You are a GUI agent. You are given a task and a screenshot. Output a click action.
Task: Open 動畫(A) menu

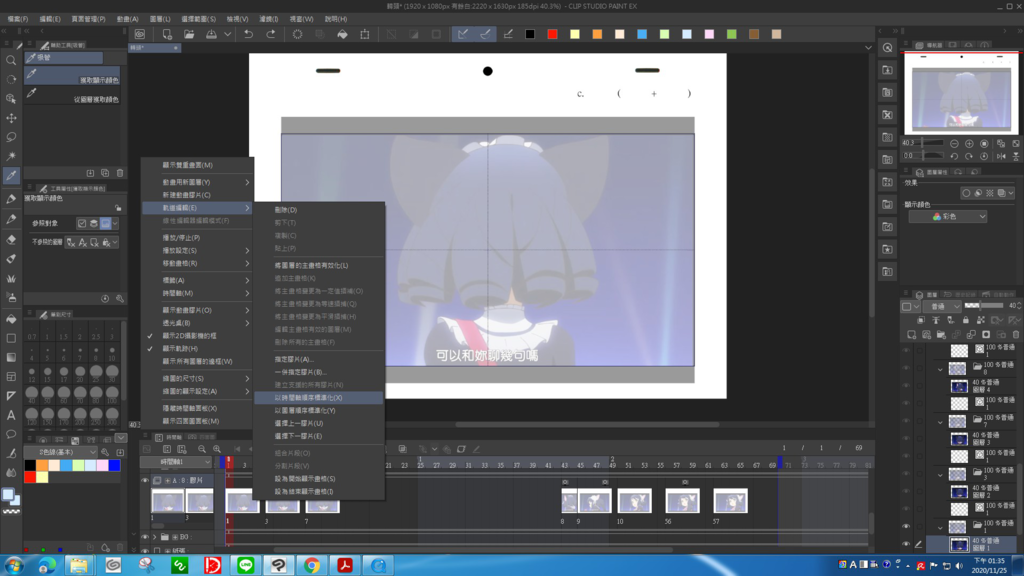[x=127, y=19]
